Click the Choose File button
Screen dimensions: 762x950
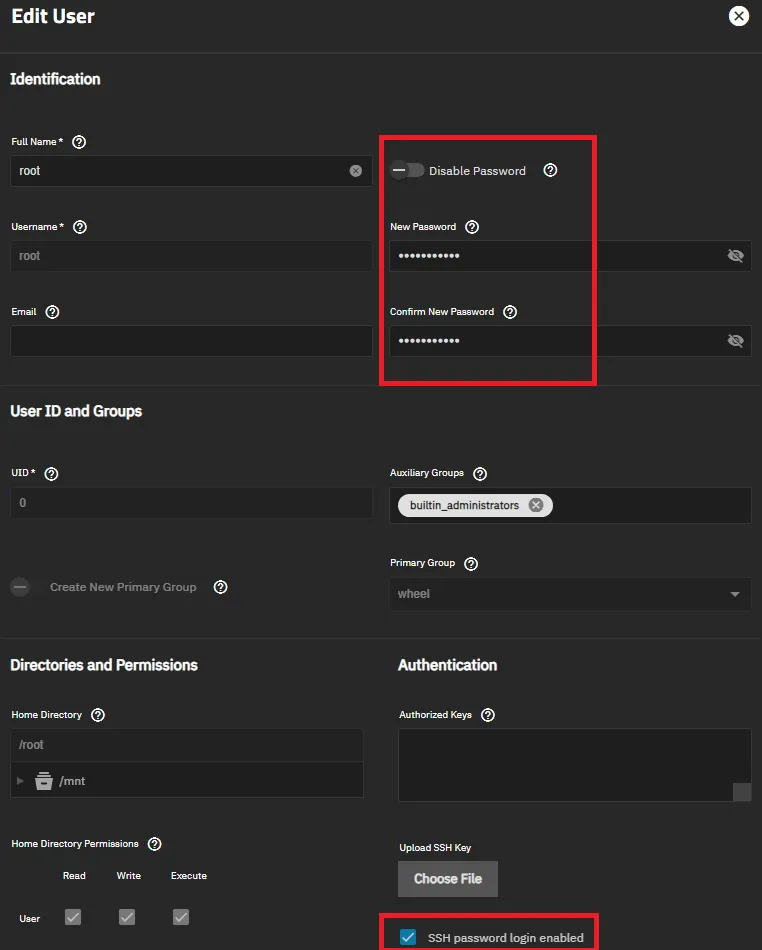(x=448, y=879)
